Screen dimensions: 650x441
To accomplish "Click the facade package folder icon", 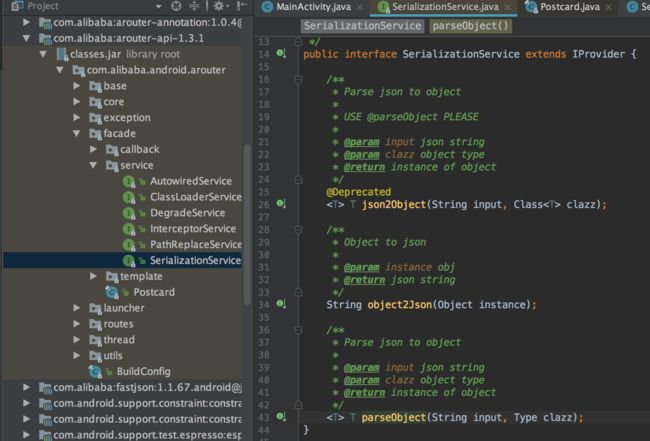I will (95, 134).
